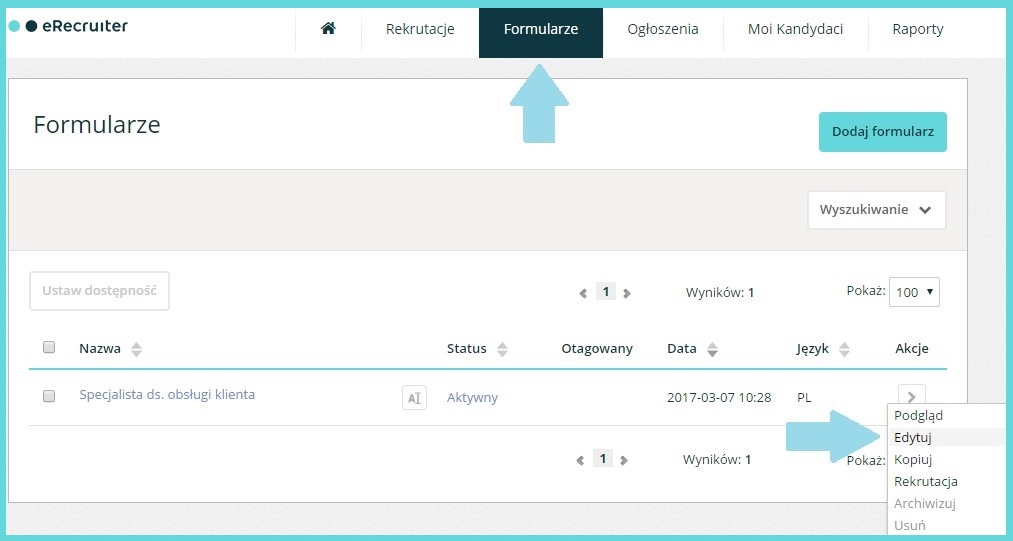This screenshot has height=541, width=1013.
Task: Click page number 1 in top pagination
Action: point(605,292)
